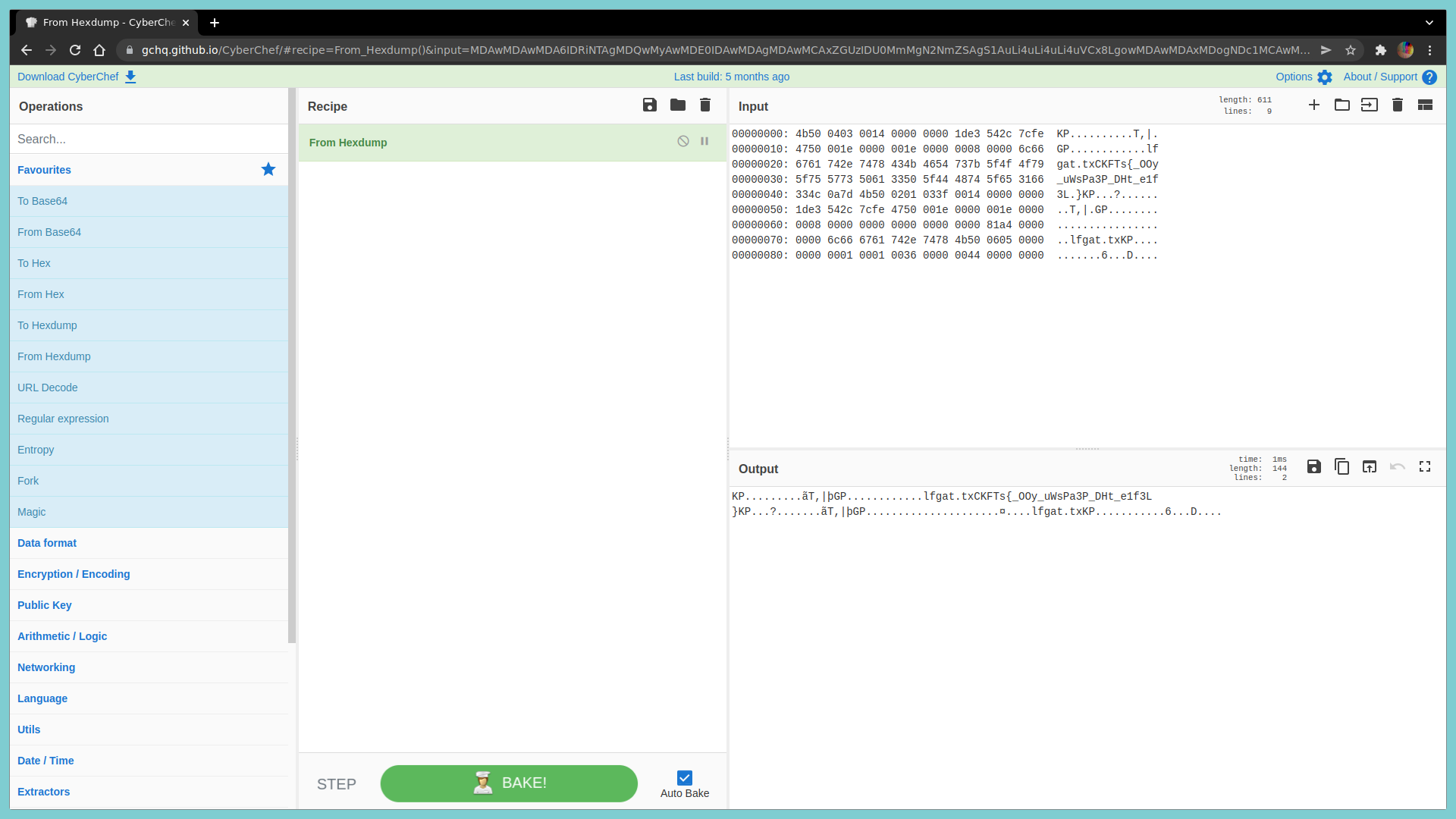Expand Encryption / Encoding category
The width and height of the screenshot is (1456, 819).
coord(74,574)
